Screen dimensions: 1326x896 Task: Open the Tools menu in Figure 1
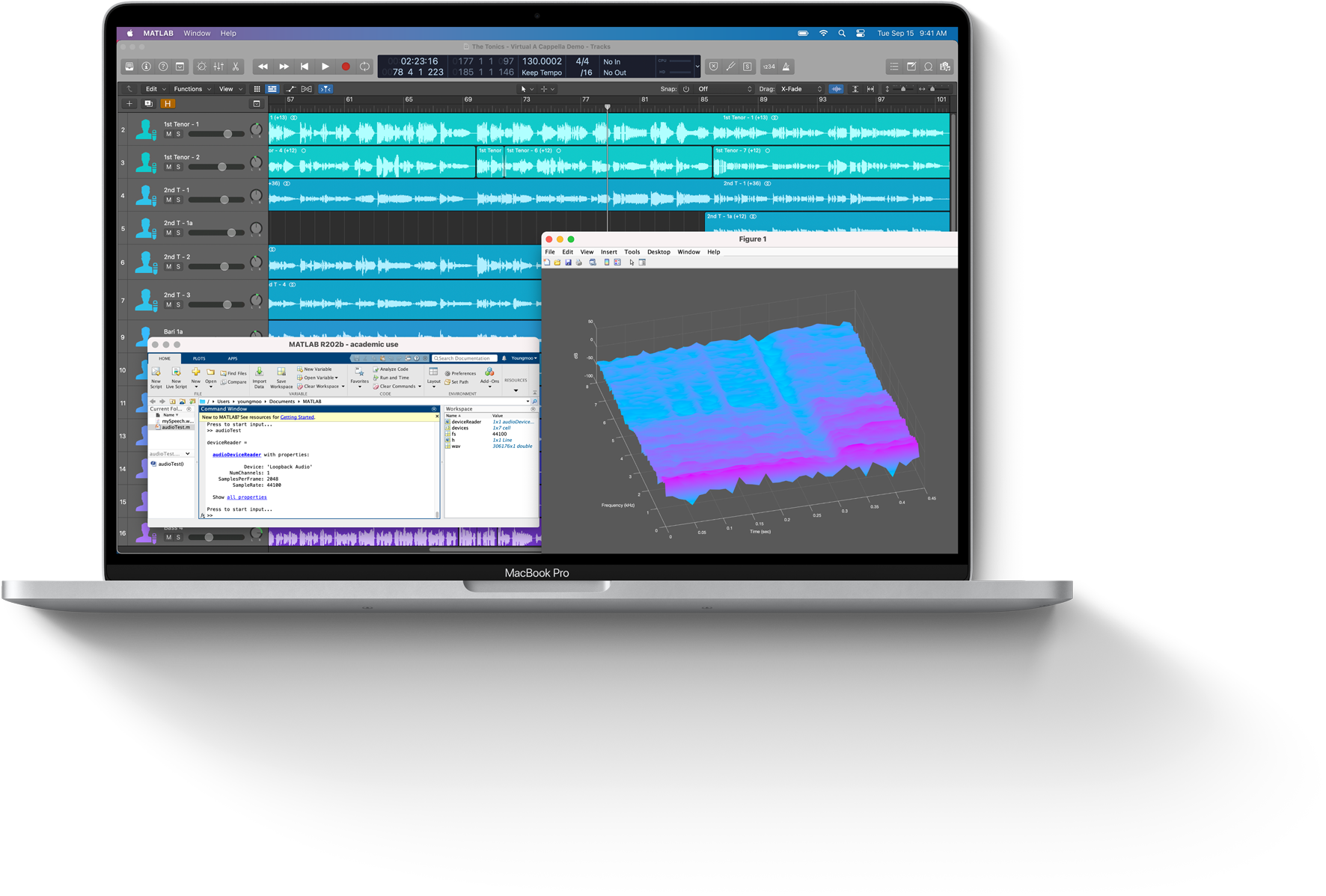(632, 252)
